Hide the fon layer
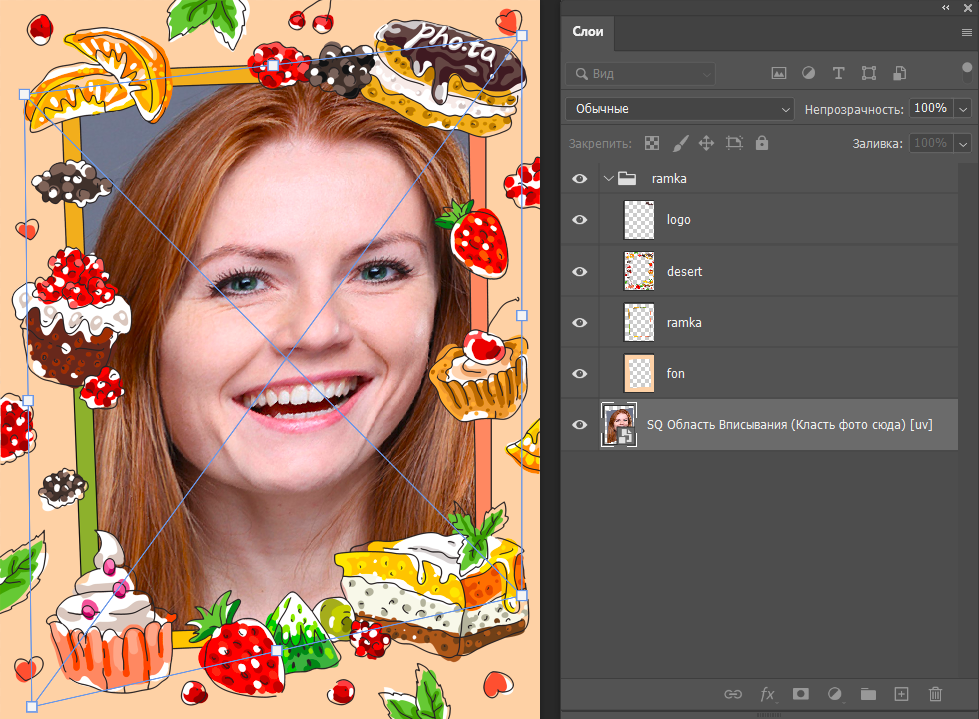The image size is (979, 719). pos(579,374)
